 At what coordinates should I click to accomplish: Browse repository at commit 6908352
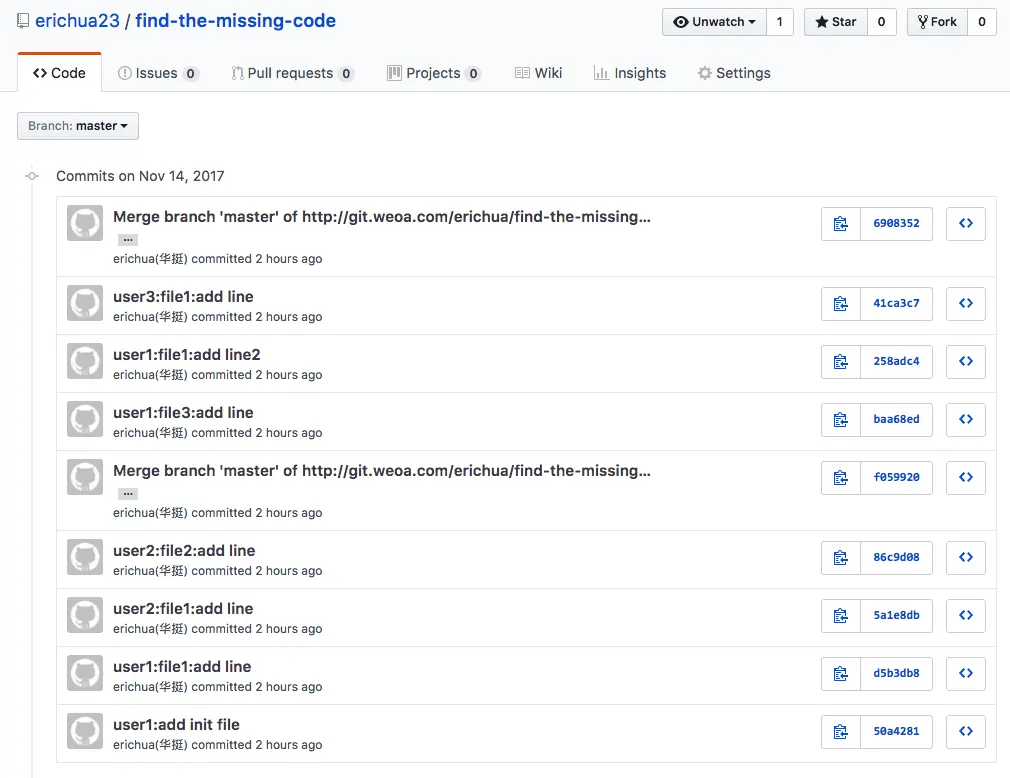click(x=966, y=223)
